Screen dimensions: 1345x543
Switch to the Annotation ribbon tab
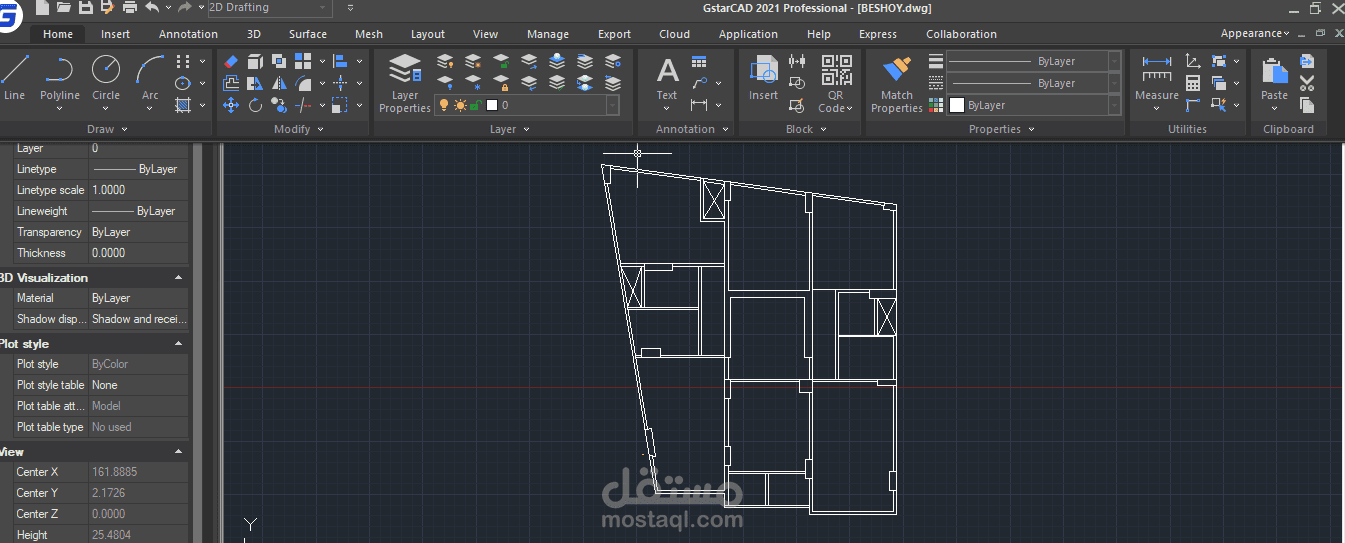[188, 34]
